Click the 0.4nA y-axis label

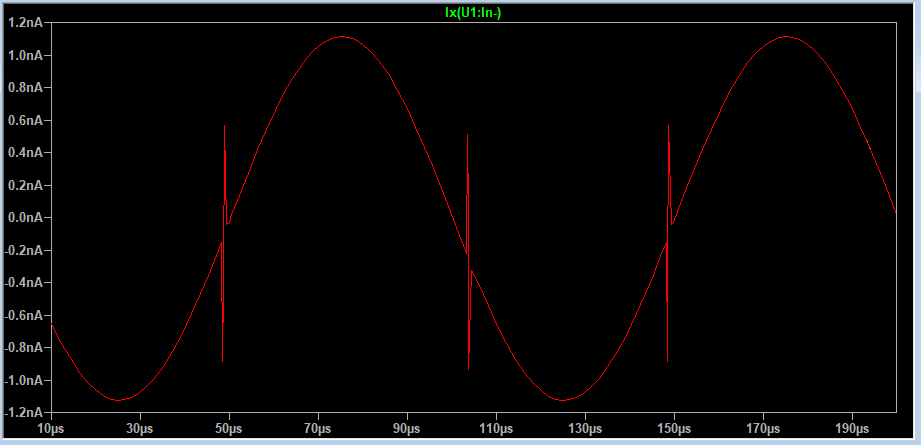pos(25,153)
